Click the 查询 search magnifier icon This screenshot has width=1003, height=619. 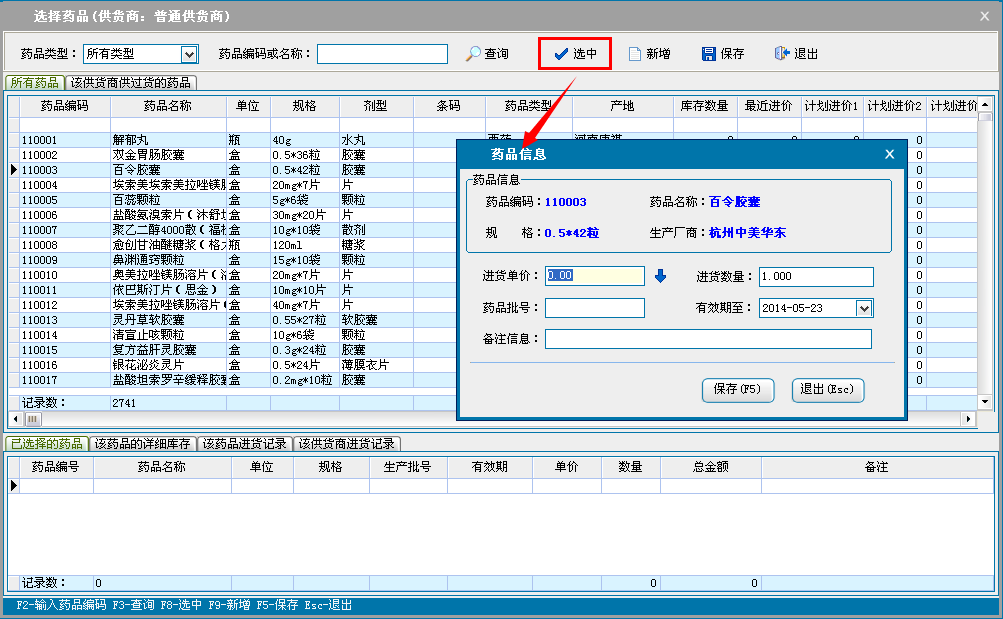(474, 54)
